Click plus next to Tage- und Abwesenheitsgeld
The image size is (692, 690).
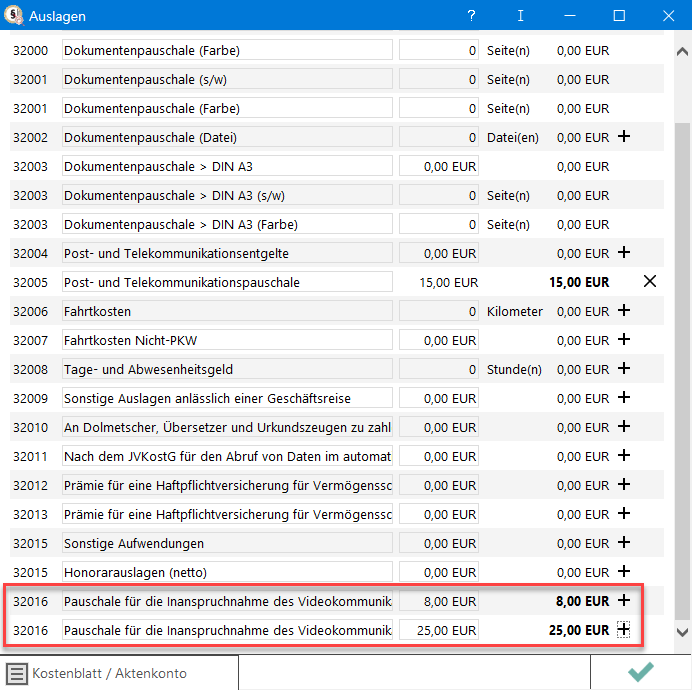pyautogui.click(x=624, y=368)
